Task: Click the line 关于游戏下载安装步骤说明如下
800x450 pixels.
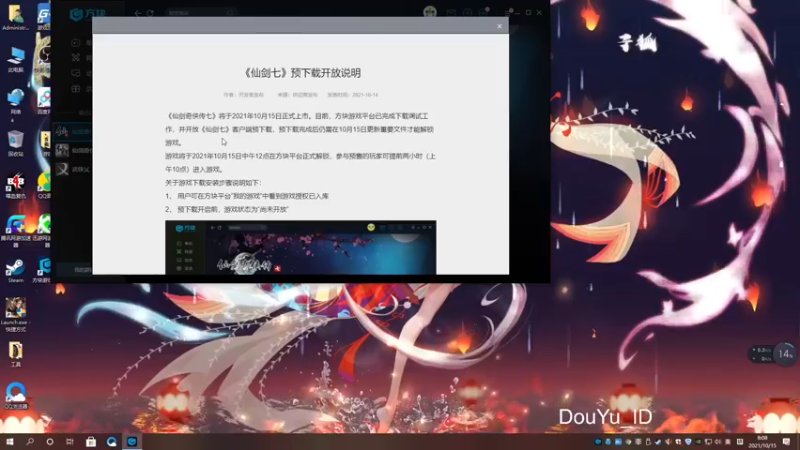Action: 213,183
